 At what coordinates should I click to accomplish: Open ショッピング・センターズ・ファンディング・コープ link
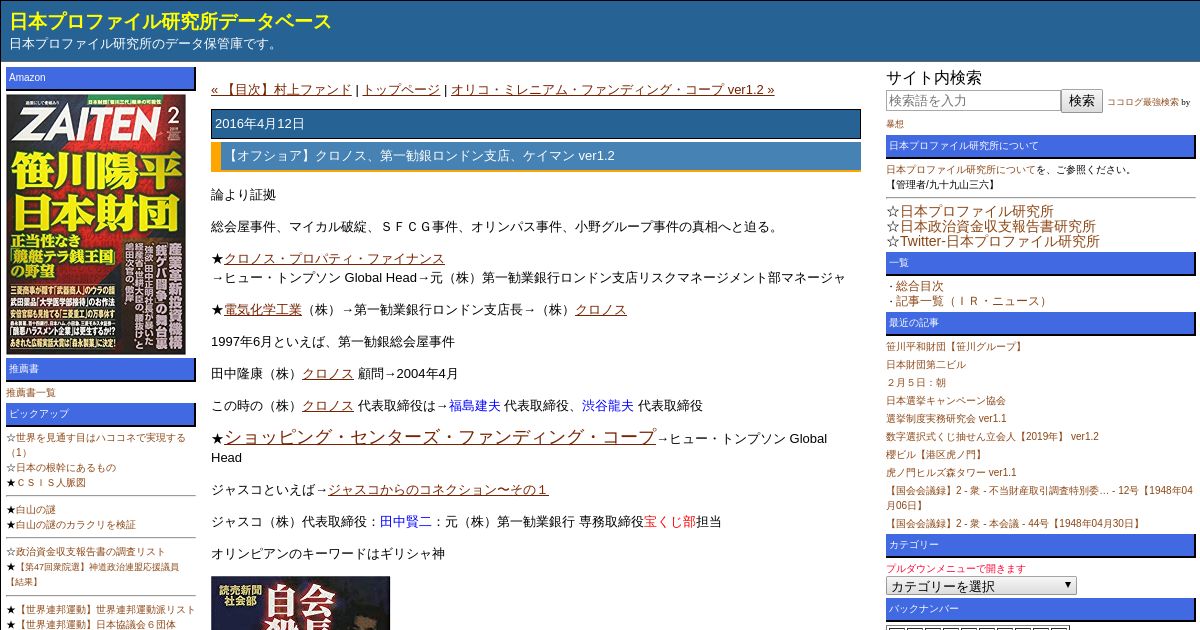point(440,437)
